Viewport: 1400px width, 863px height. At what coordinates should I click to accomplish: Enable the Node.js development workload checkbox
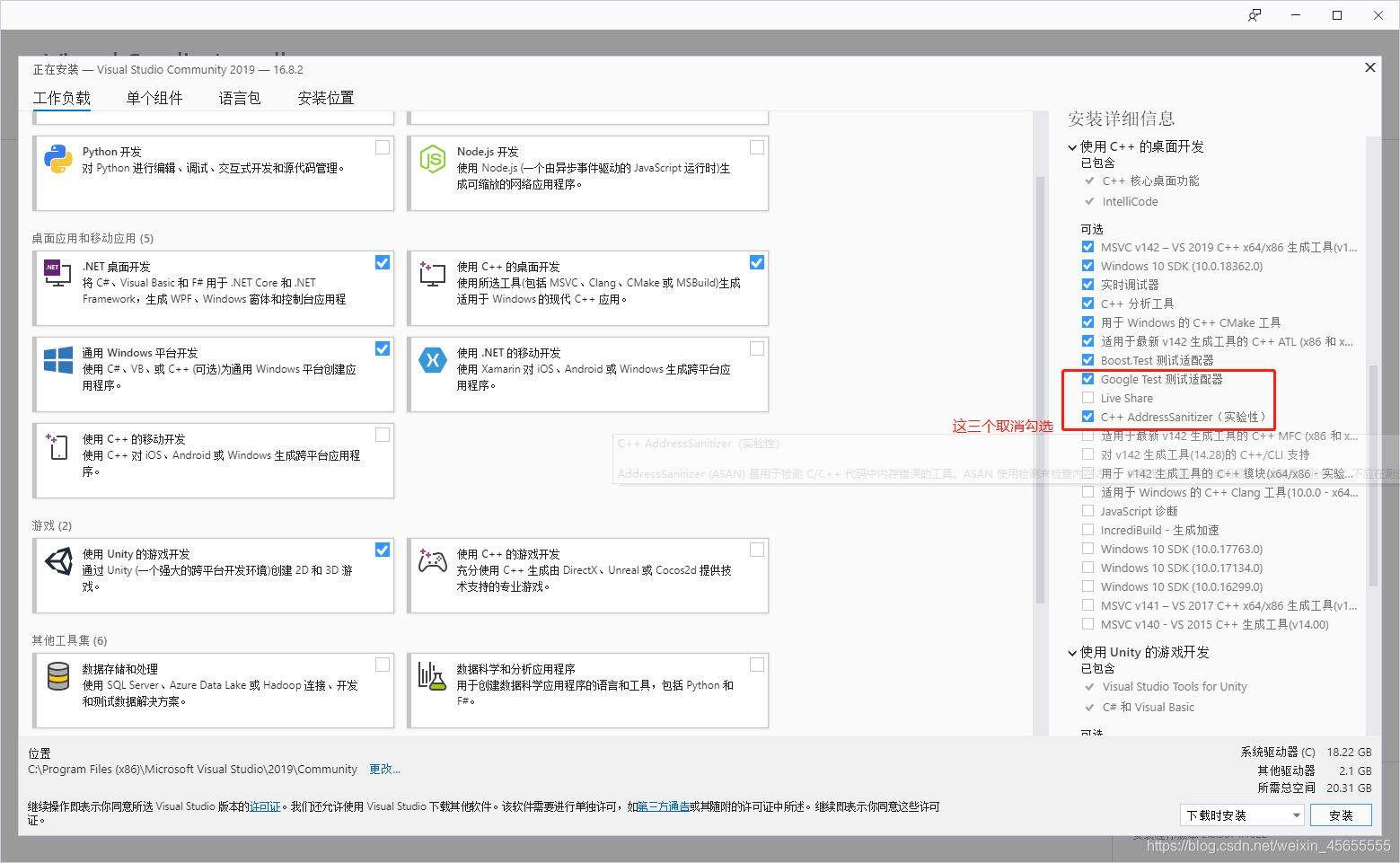pos(757,147)
